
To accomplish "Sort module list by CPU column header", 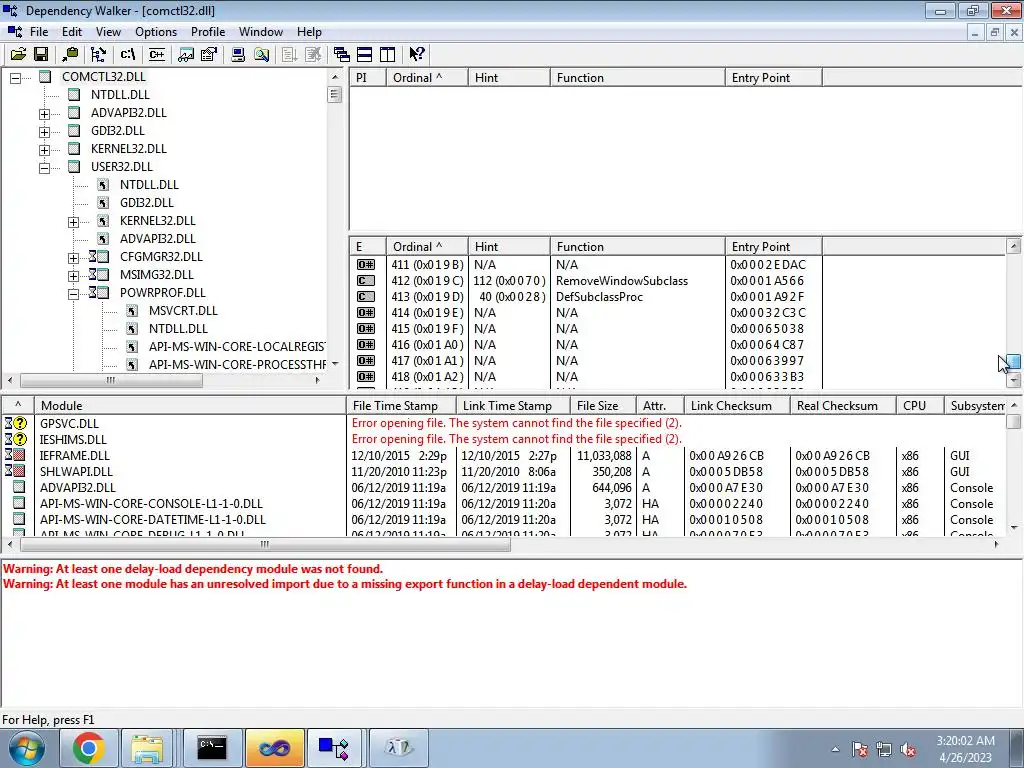I will click(920, 406).
